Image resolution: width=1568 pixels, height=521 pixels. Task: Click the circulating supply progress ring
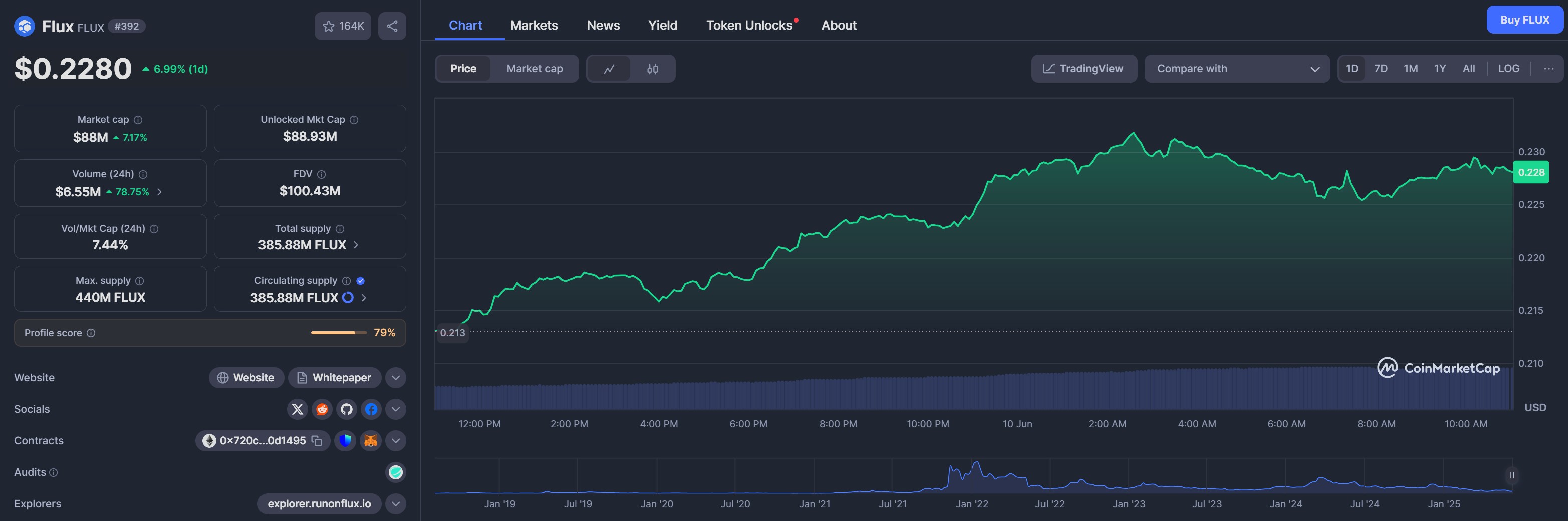click(348, 298)
